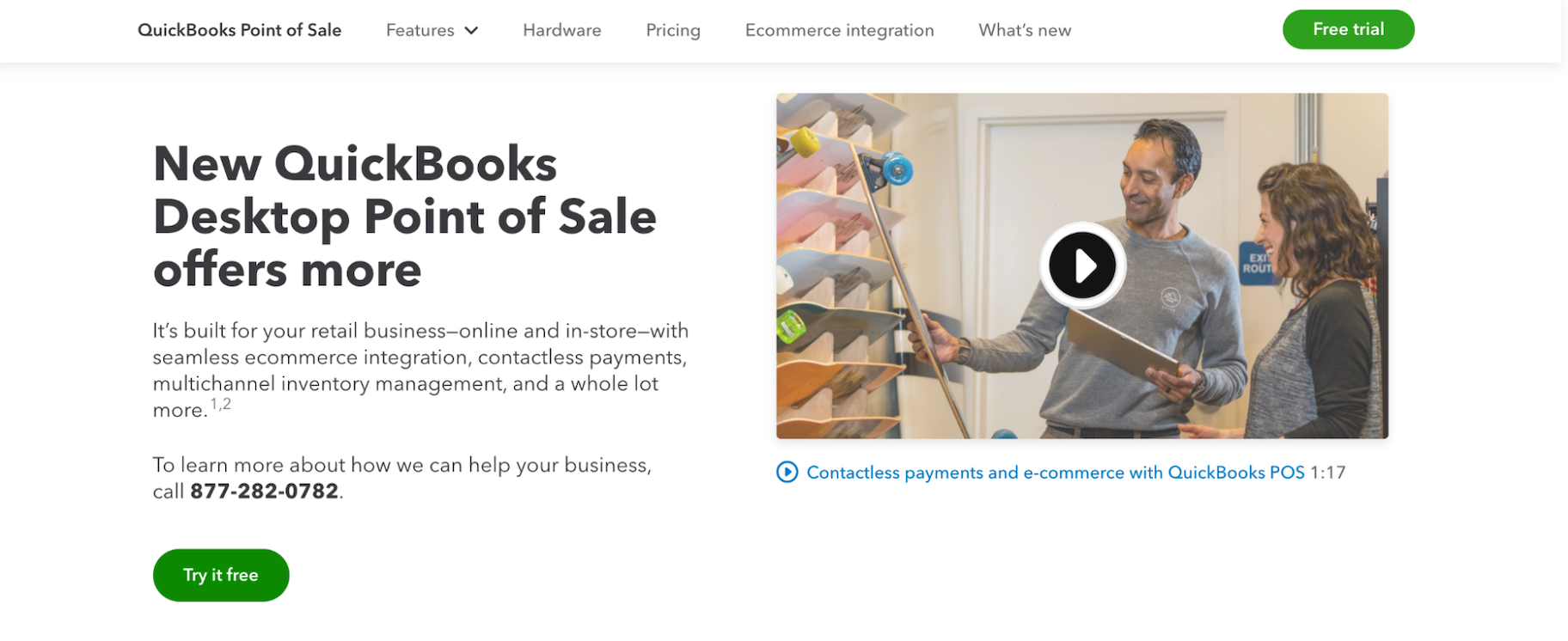Open the Ecommerce integration page
This screenshot has width=1568, height=641.
(839, 30)
